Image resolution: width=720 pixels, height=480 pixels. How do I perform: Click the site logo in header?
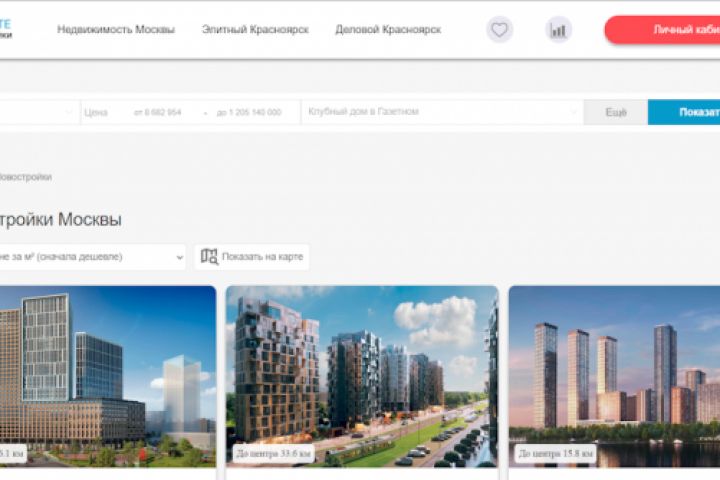[x=6, y=28]
